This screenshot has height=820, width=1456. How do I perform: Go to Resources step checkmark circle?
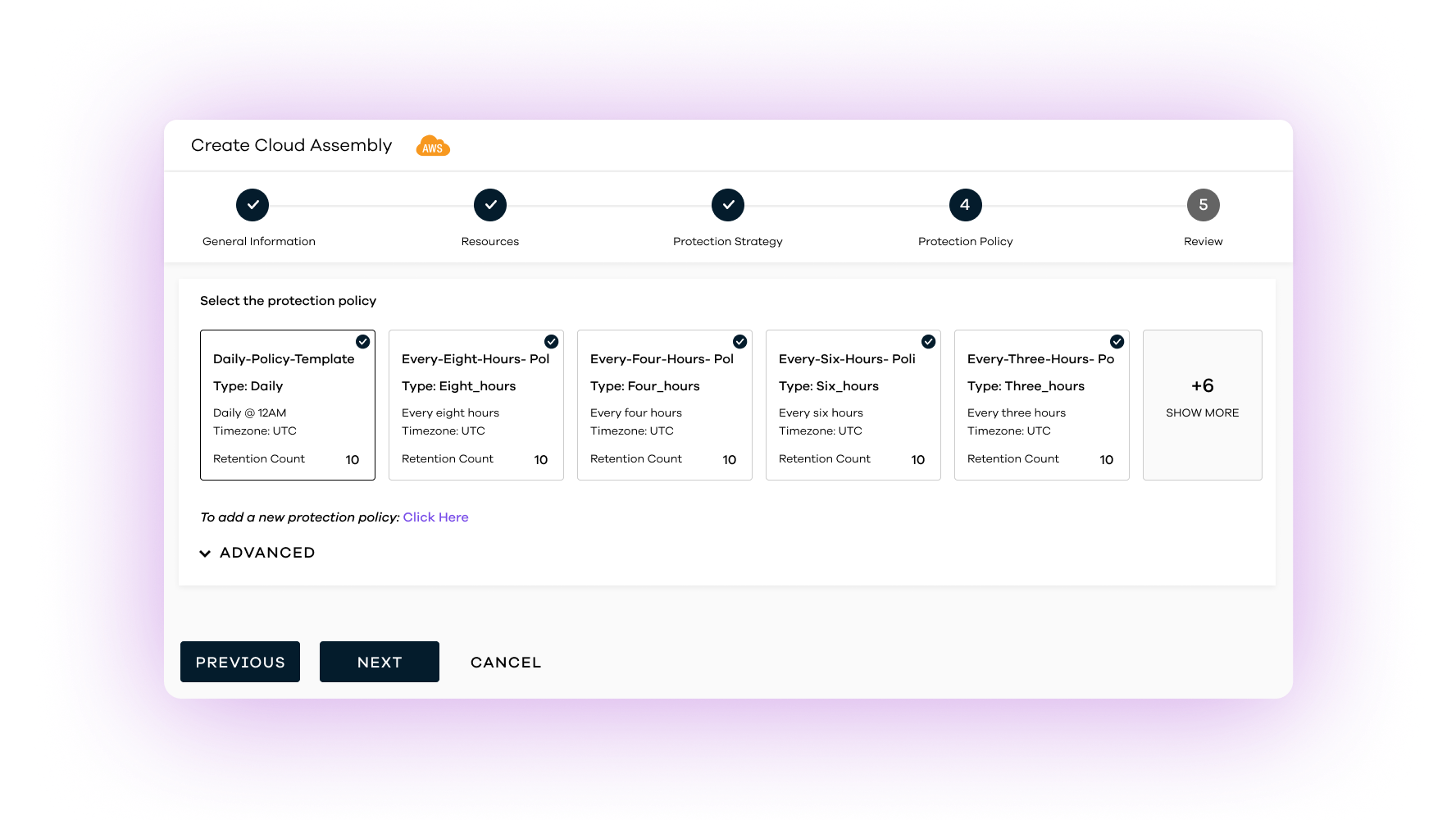(x=490, y=205)
